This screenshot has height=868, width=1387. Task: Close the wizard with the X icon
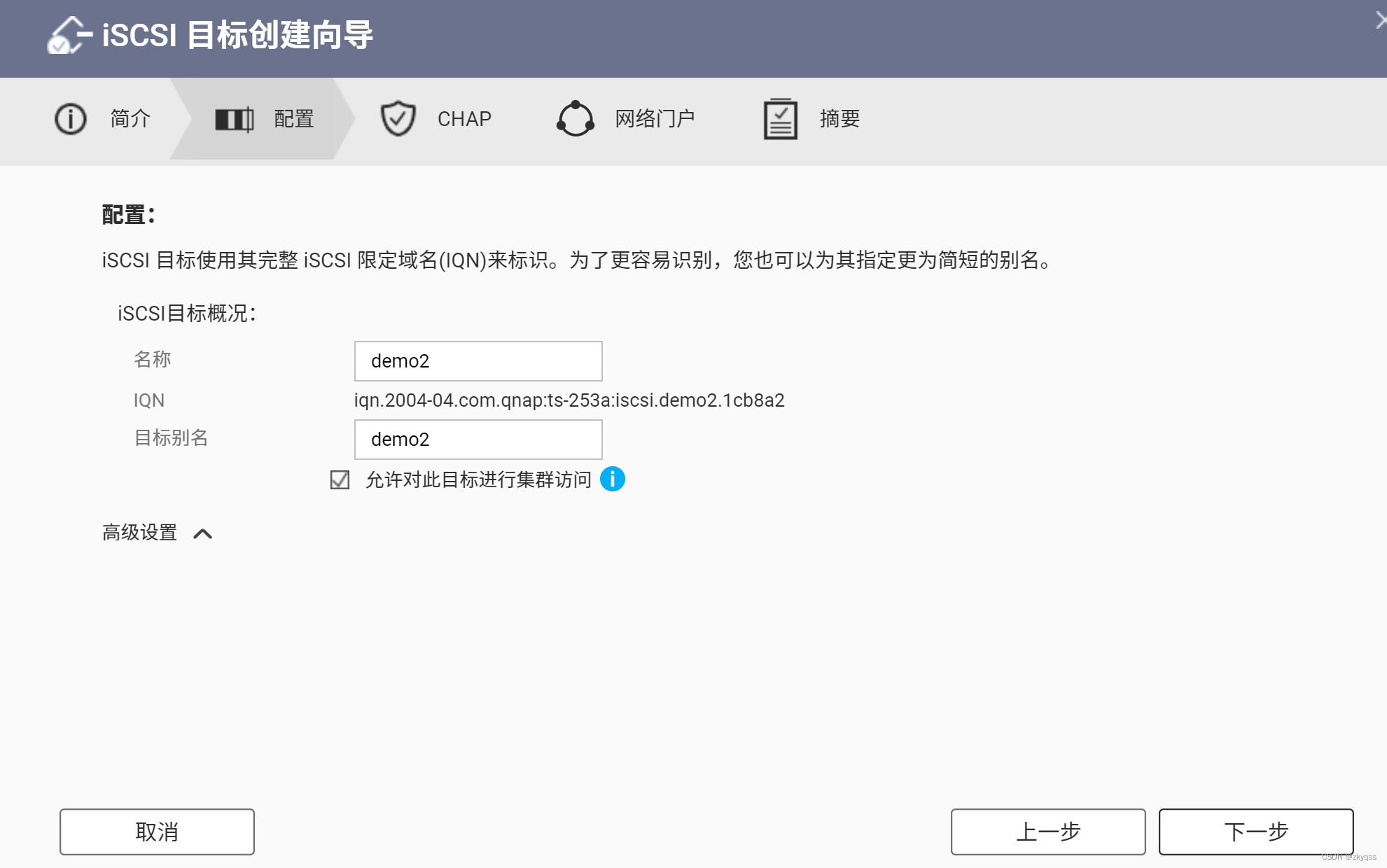coord(1381,21)
